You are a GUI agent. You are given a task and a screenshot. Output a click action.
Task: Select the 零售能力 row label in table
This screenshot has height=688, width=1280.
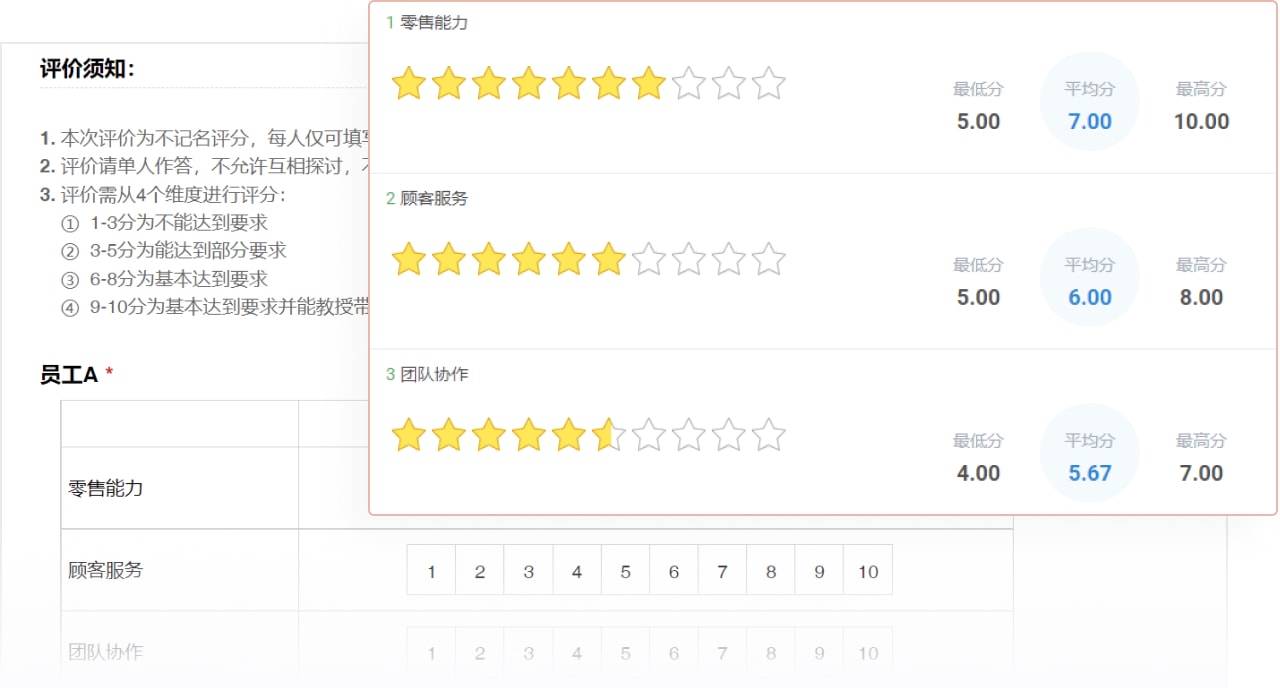point(105,489)
